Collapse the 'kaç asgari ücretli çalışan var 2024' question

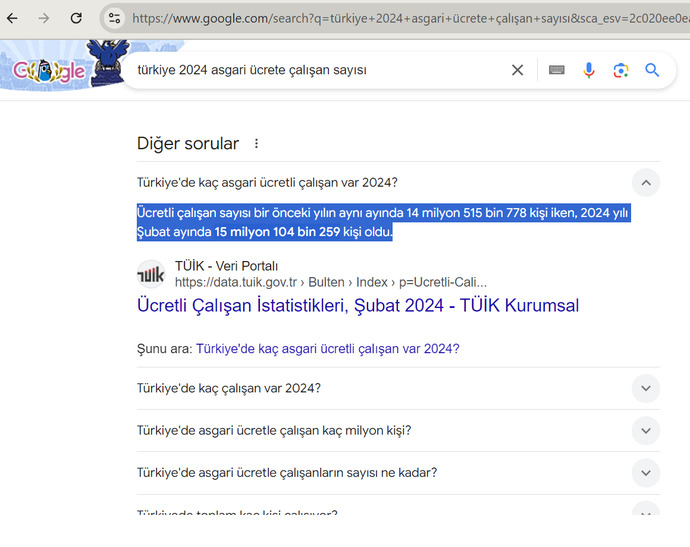click(x=646, y=183)
